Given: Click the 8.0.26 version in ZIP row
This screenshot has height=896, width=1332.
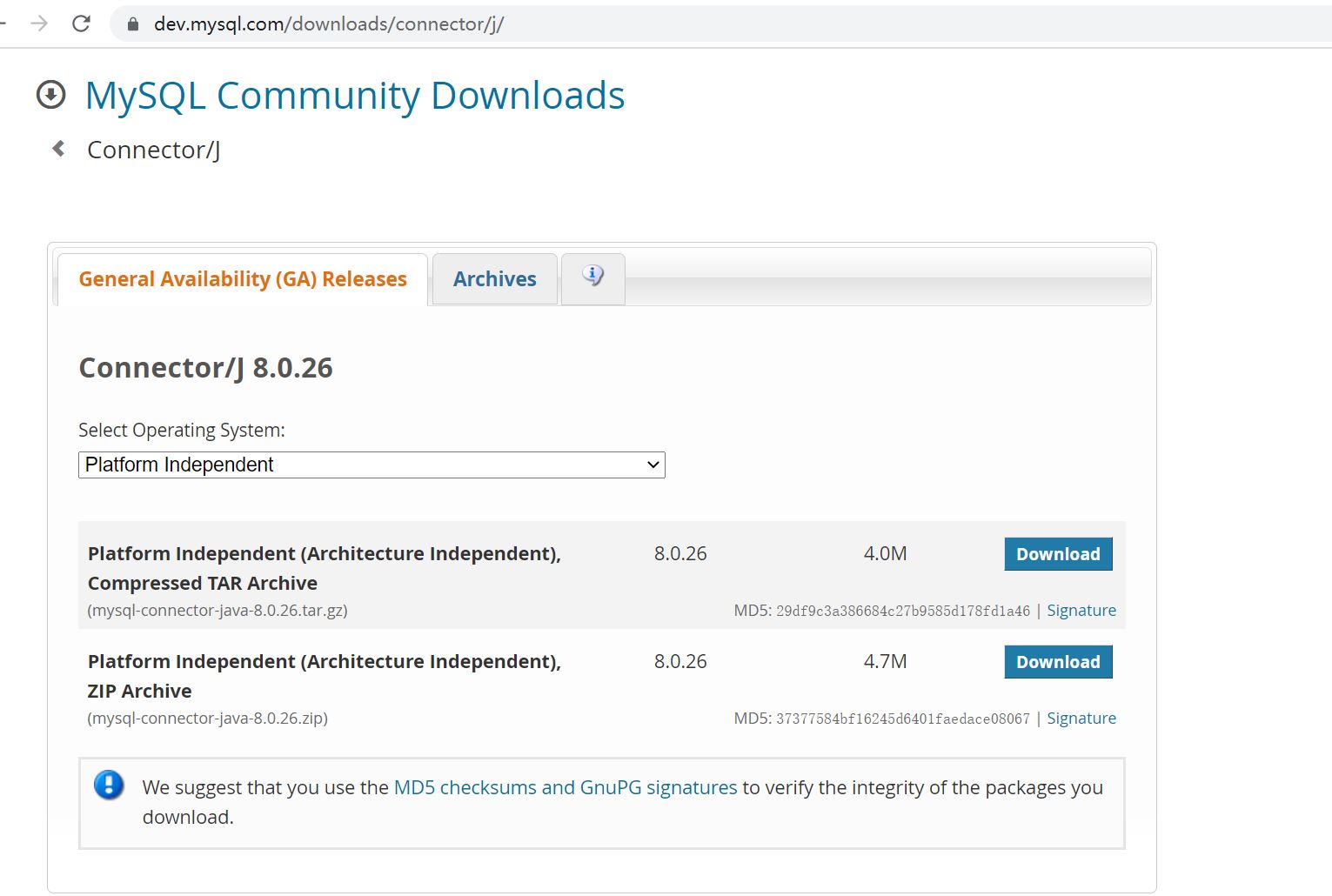Looking at the screenshot, I should [680, 662].
